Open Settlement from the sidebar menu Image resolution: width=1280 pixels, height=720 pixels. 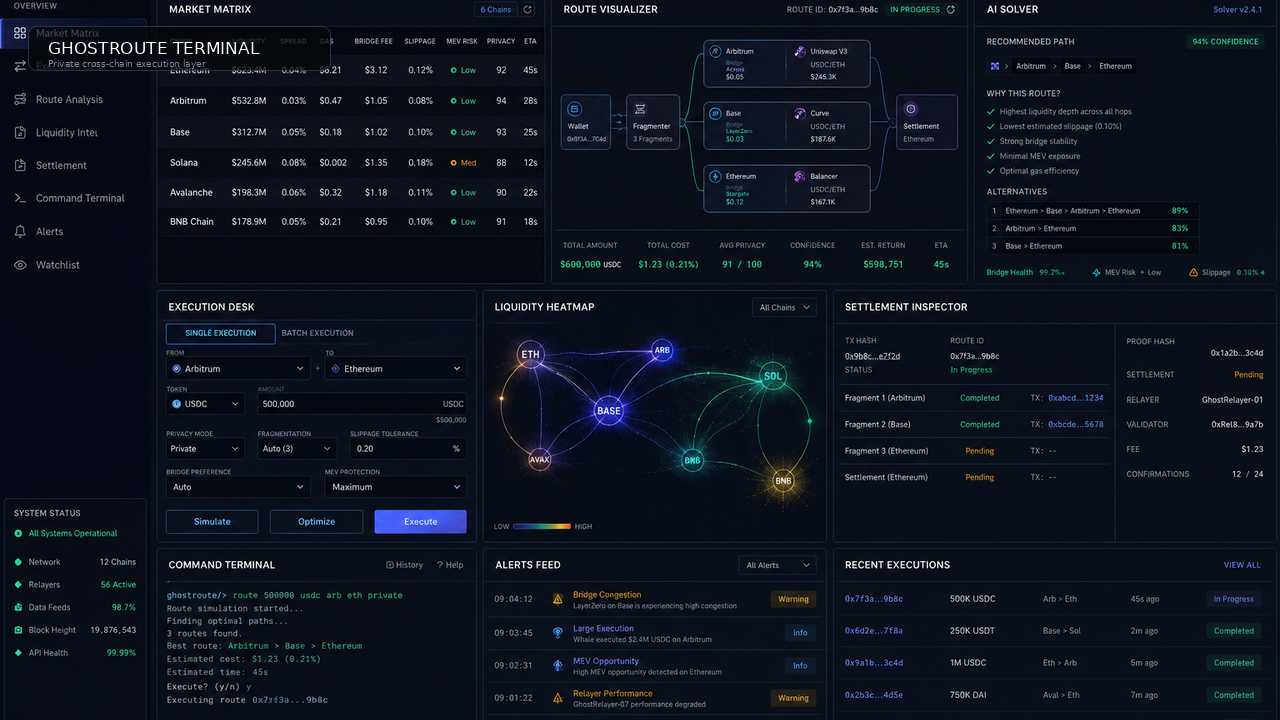(x=61, y=165)
